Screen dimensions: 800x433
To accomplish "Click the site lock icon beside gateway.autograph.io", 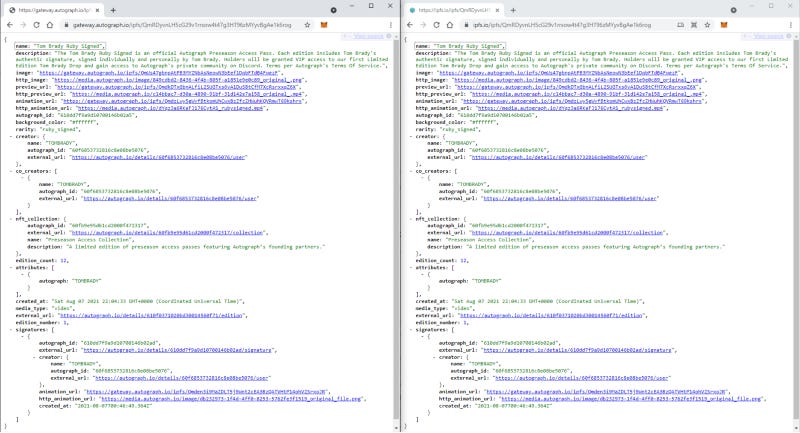I will click(x=66, y=24).
